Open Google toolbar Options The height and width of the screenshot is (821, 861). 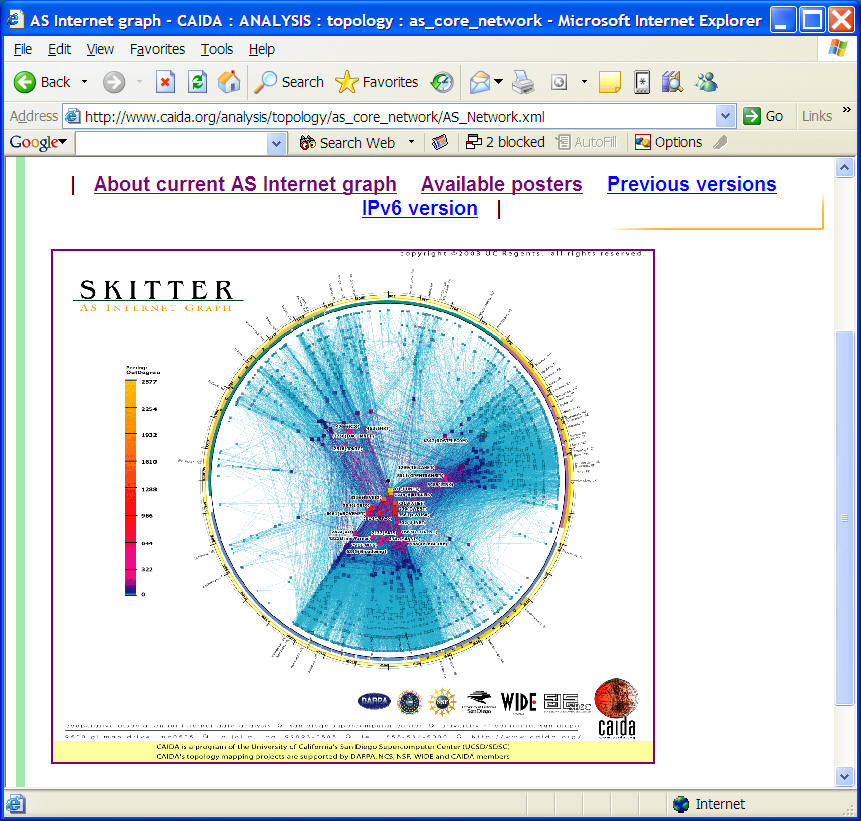669,142
